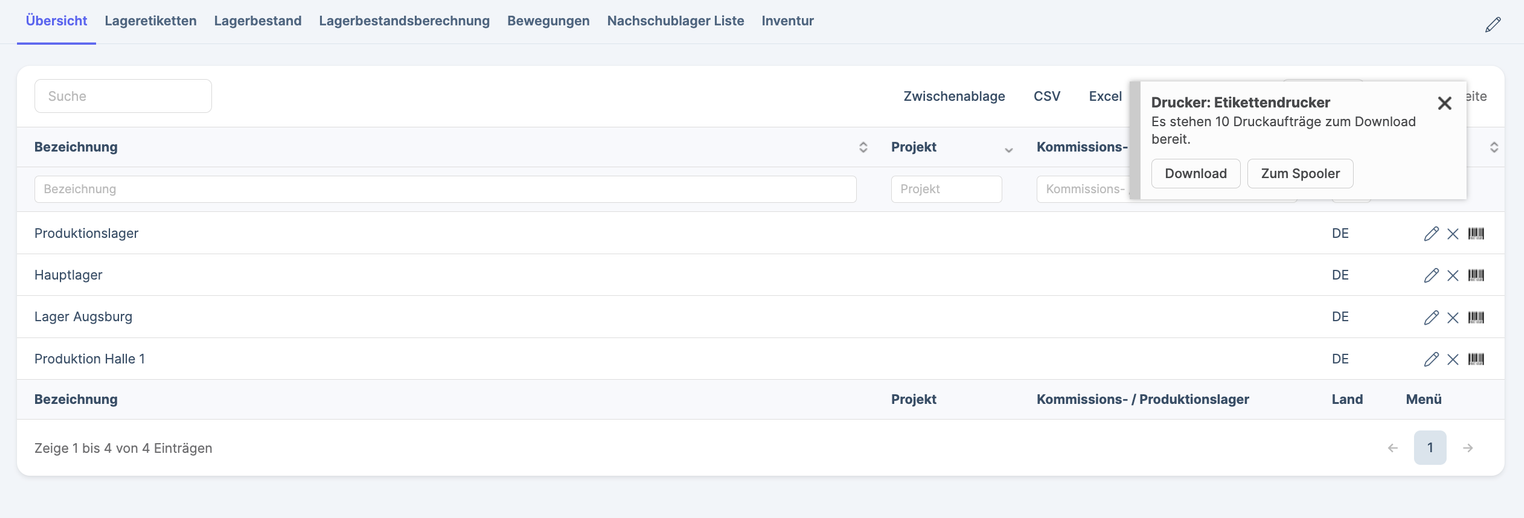
Task: Select page 1 in pagination
Action: tap(1429, 448)
